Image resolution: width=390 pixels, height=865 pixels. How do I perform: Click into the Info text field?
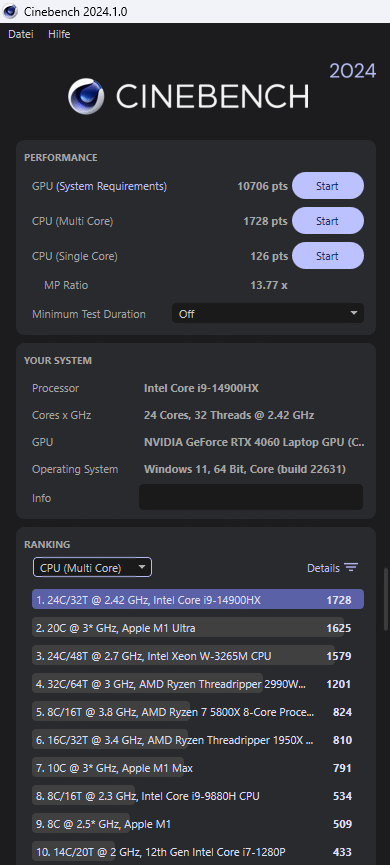[x=251, y=497]
